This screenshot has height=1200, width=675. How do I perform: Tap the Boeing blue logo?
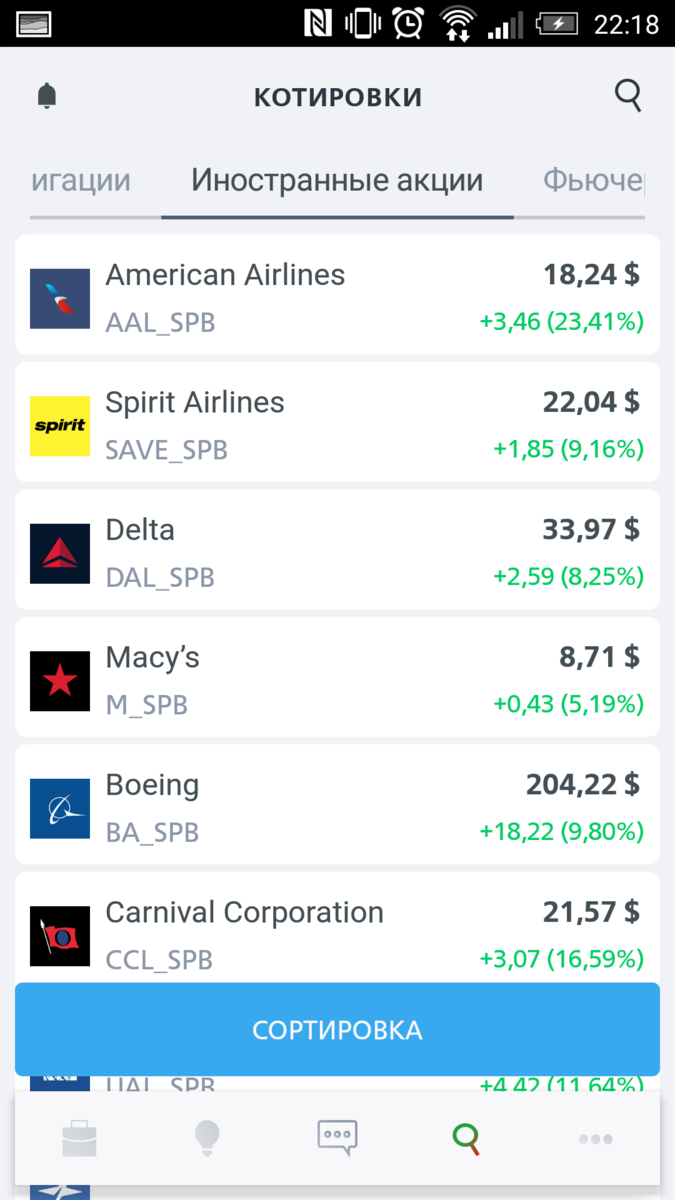point(60,808)
